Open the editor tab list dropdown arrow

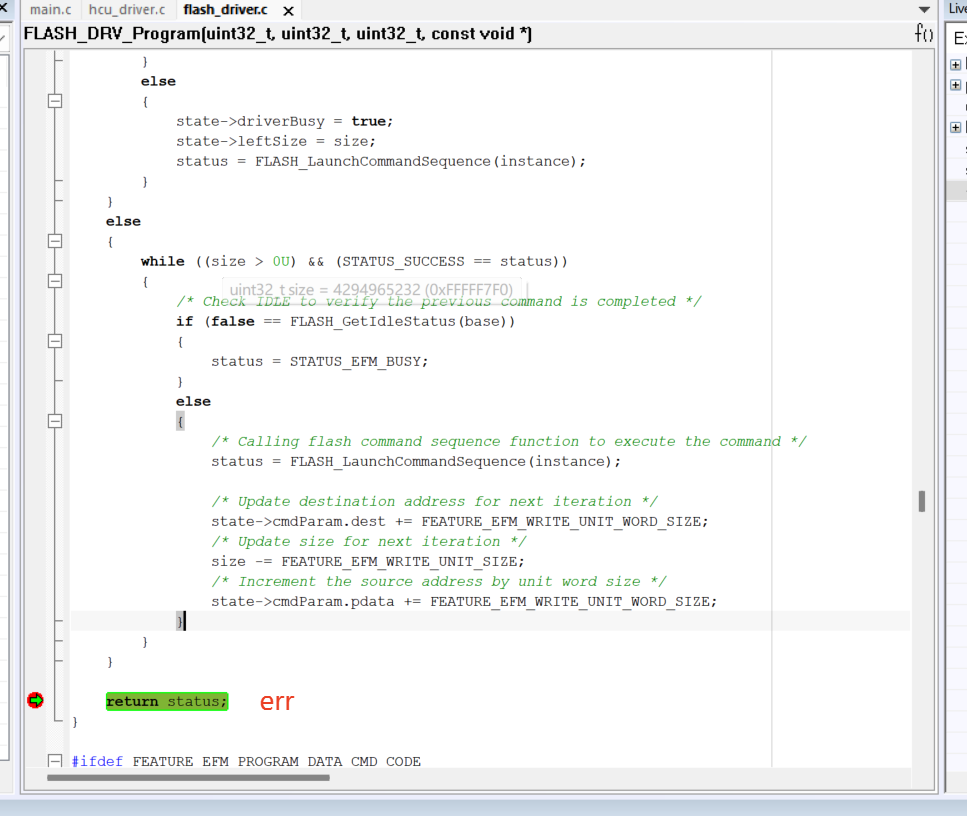[923, 10]
